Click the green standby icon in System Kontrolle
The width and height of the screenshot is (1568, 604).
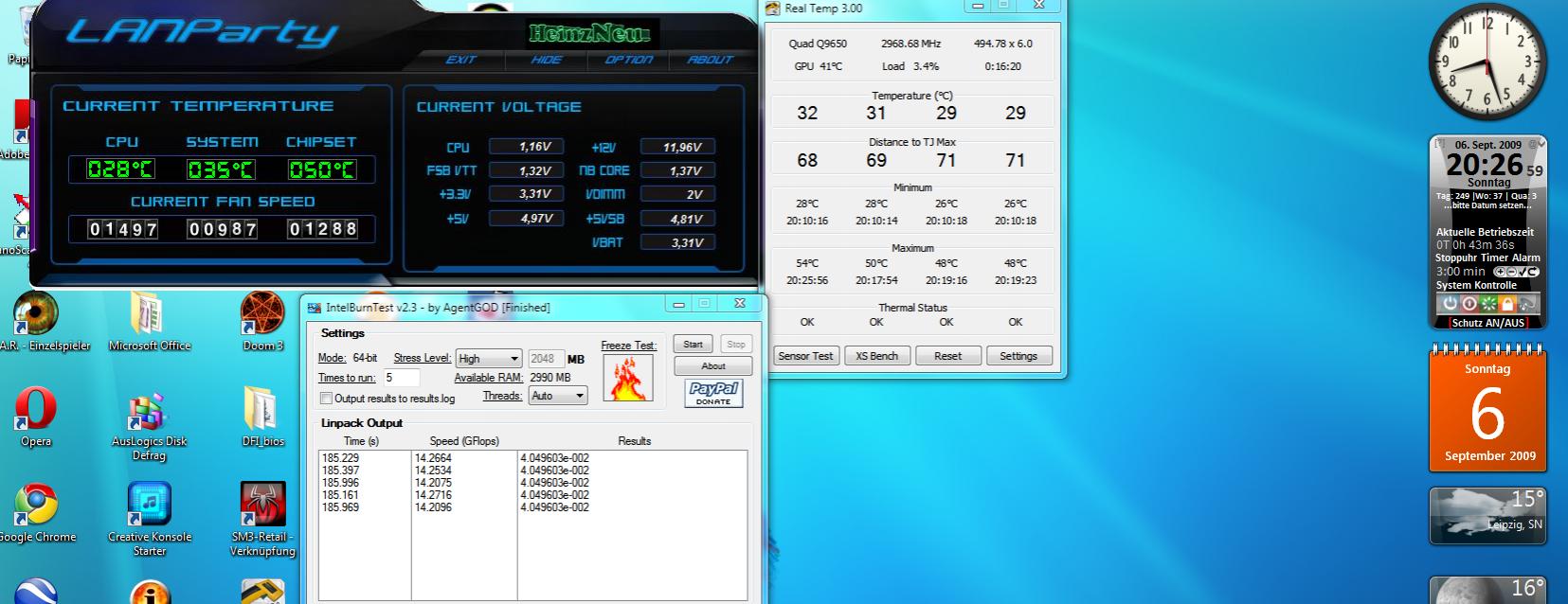coord(1487,304)
